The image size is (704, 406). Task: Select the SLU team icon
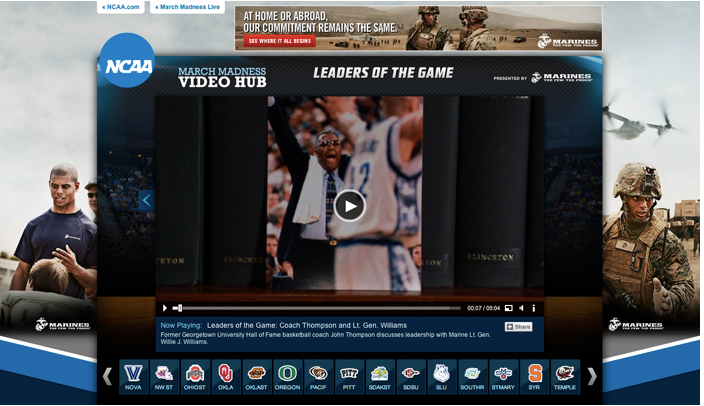(x=441, y=377)
